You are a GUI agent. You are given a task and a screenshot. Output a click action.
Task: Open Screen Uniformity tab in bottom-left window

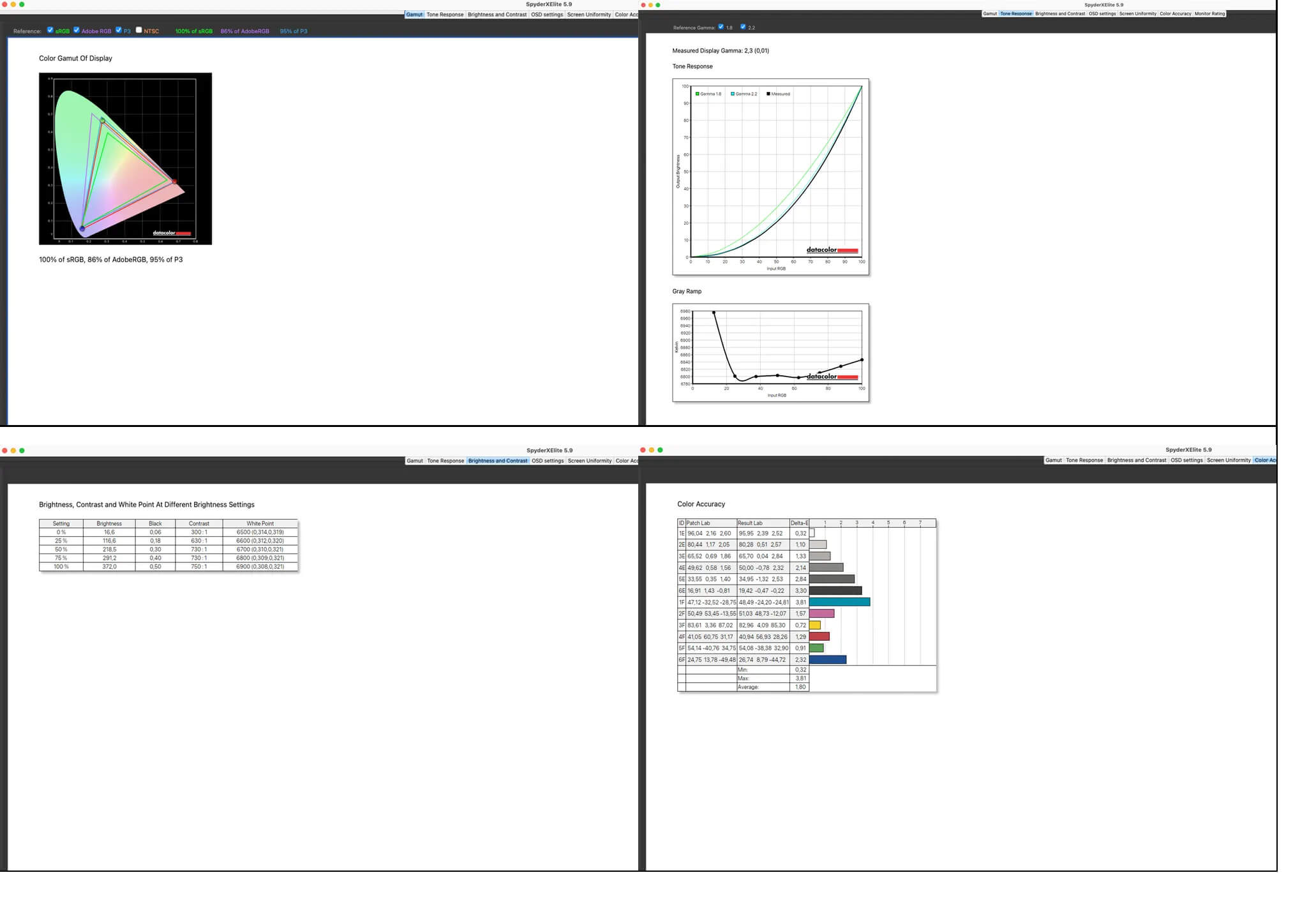[590, 461]
